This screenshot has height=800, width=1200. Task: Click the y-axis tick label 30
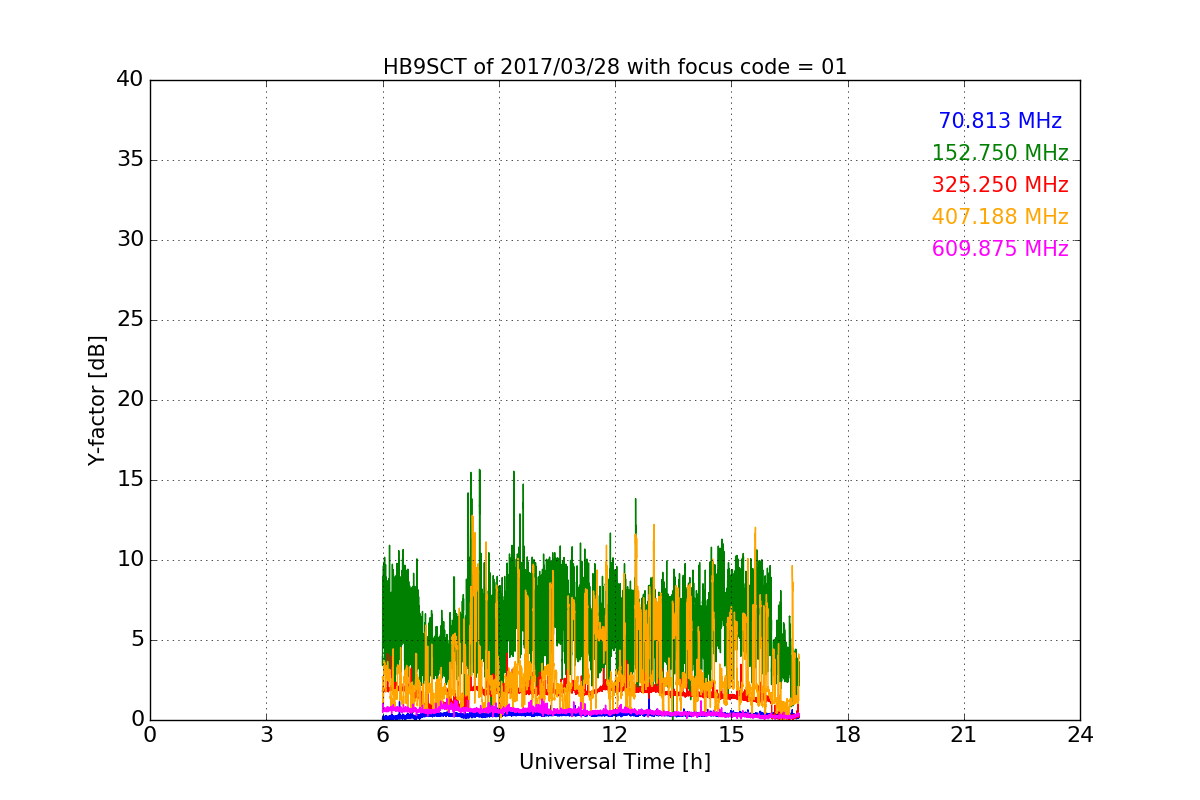[x=130, y=240]
